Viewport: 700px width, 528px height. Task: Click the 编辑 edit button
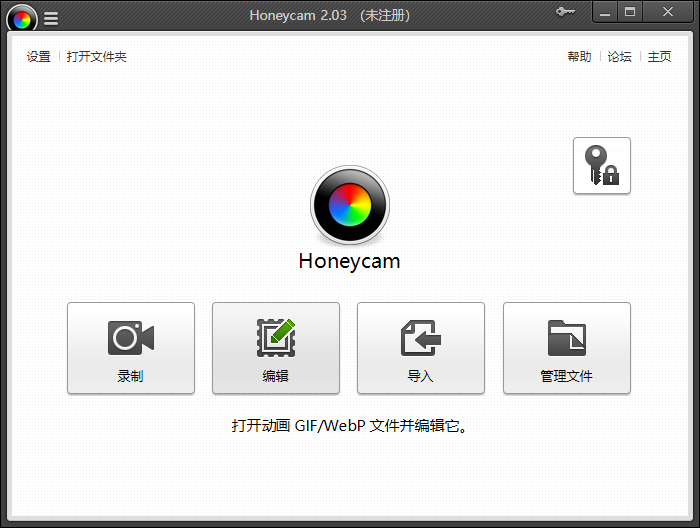tap(276, 348)
